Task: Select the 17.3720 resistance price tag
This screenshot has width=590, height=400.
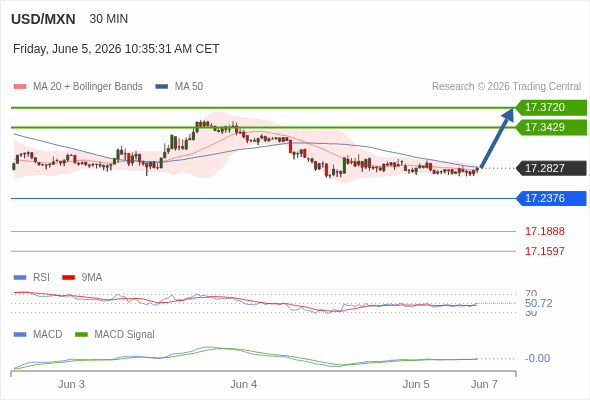Action: (551, 108)
